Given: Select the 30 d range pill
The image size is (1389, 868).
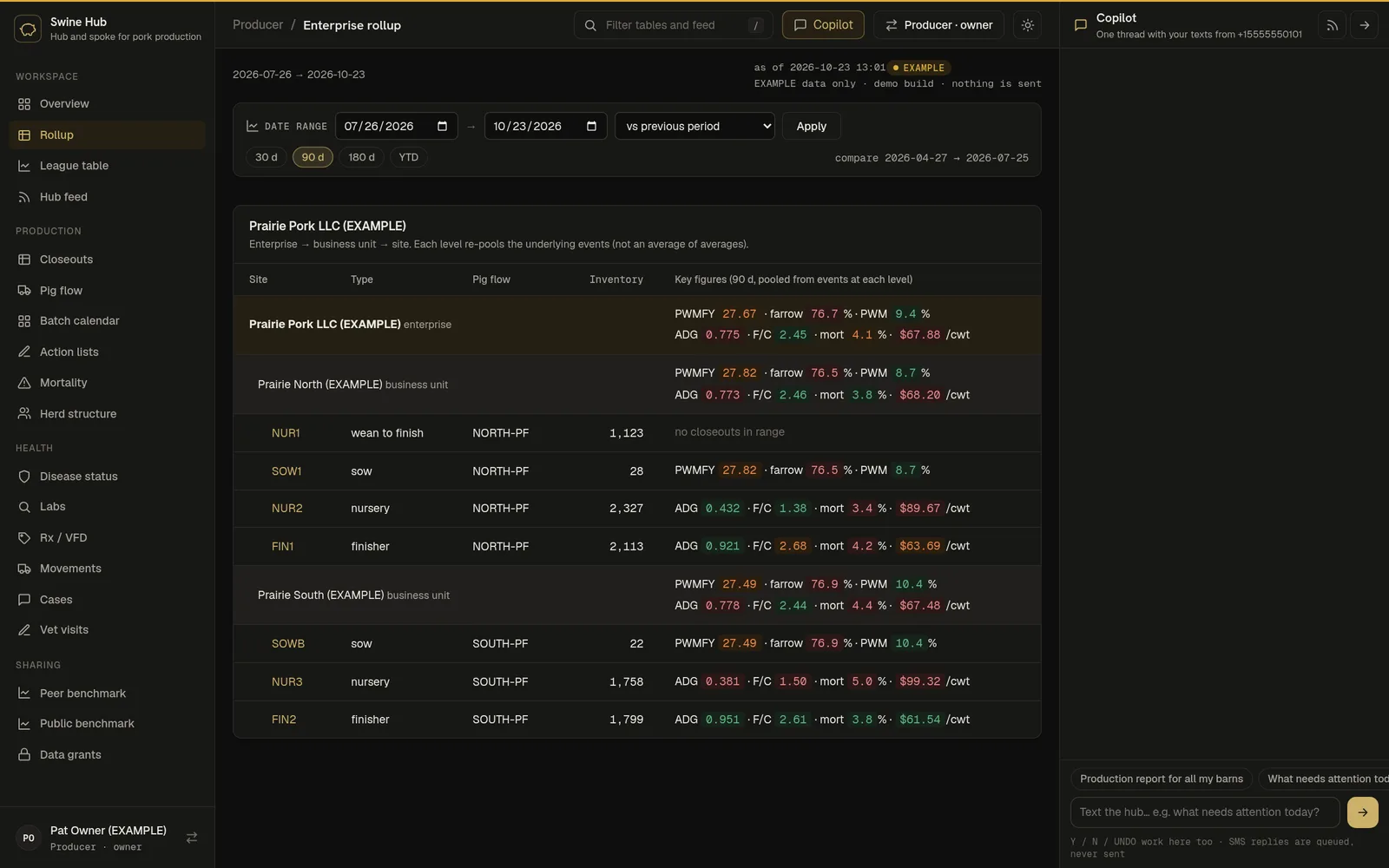Looking at the screenshot, I should (267, 157).
